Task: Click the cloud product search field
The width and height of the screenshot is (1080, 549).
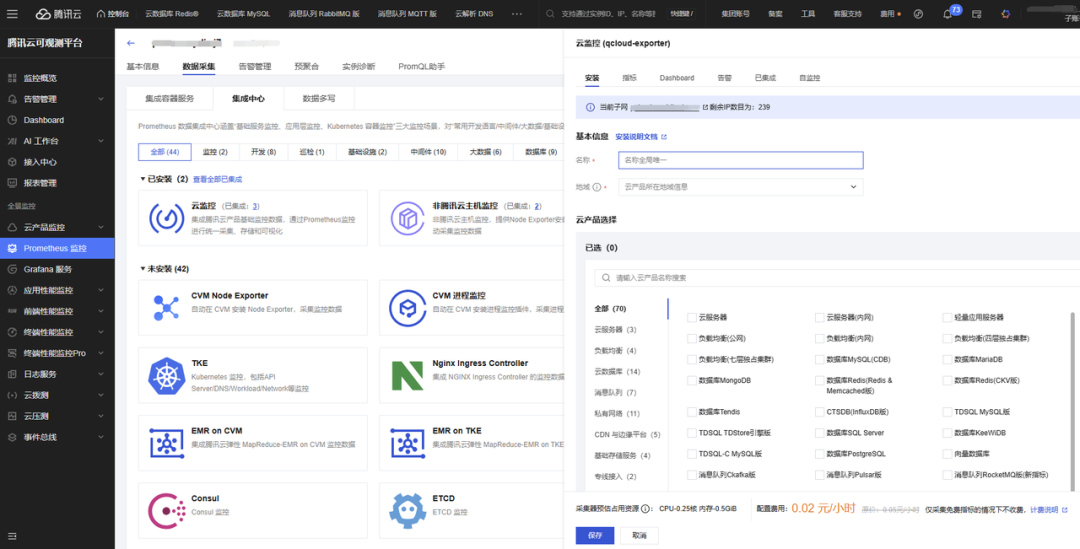Action: pyautogui.click(x=838, y=278)
